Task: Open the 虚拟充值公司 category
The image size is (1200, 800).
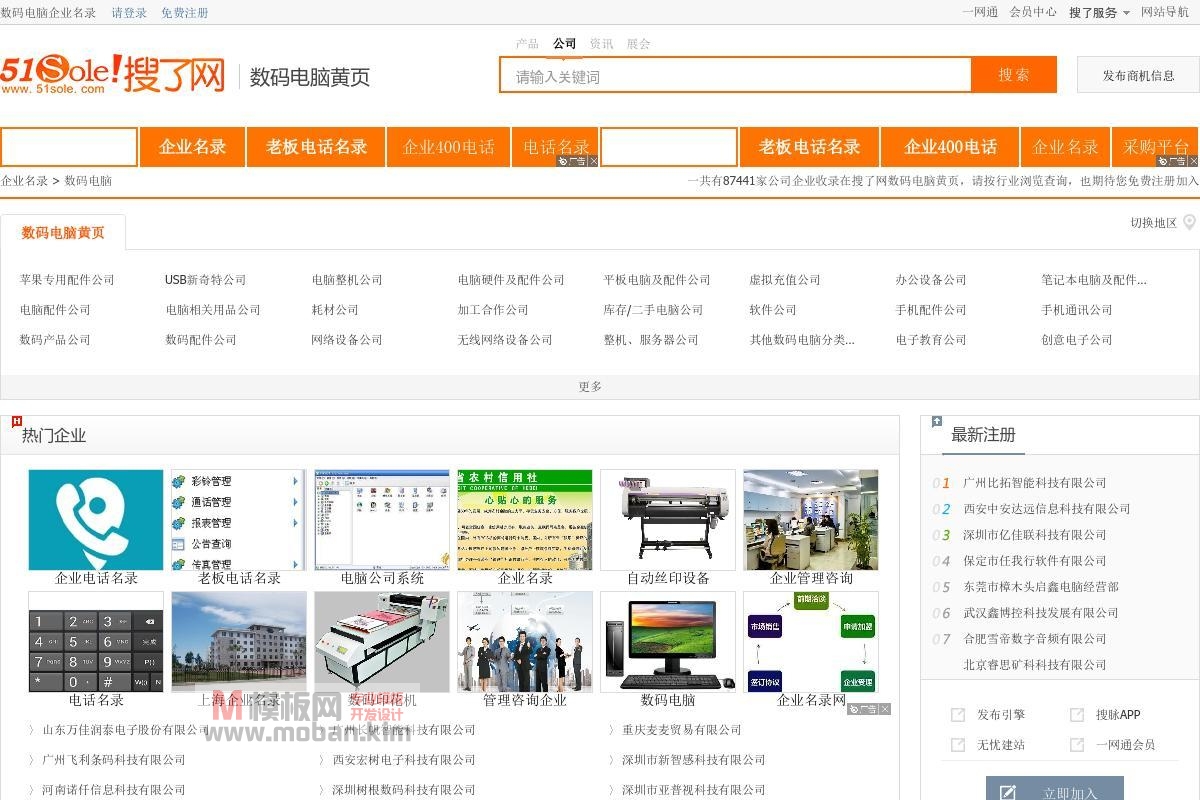Action: tap(785, 280)
